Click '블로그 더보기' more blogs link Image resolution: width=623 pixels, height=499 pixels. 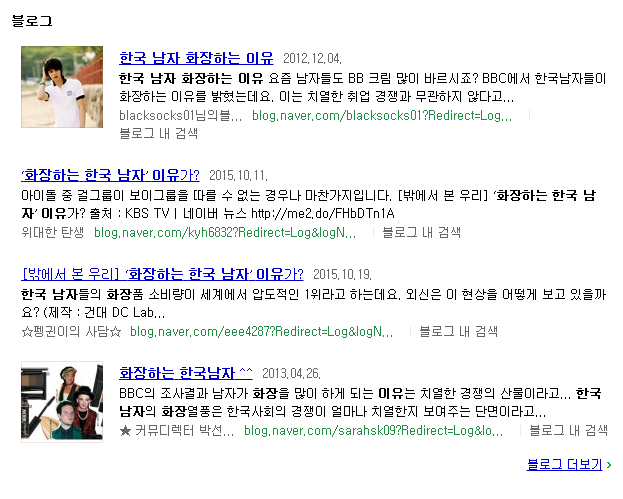(x=564, y=464)
